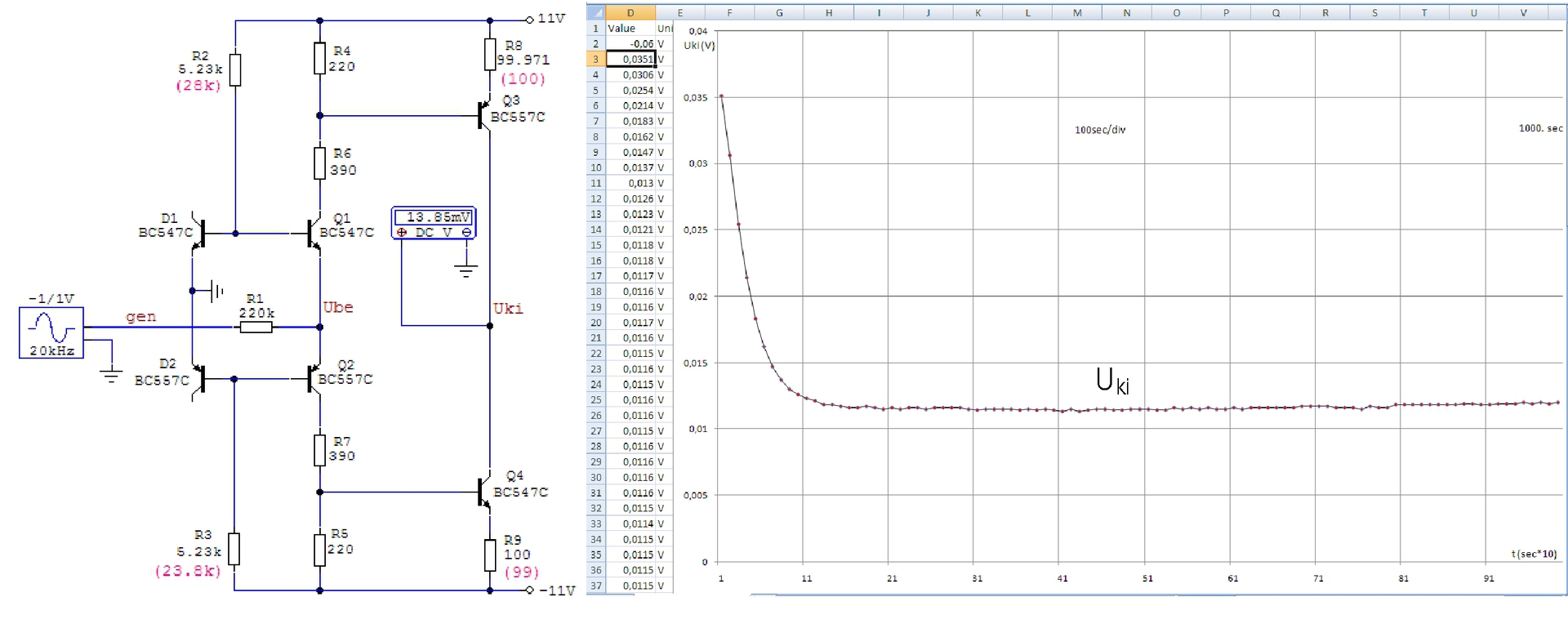Image resolution: width=1568 pixels, height=633 pixels.
Task: Click the select-all corner of the spreadsheet
Action: point(596,12)
